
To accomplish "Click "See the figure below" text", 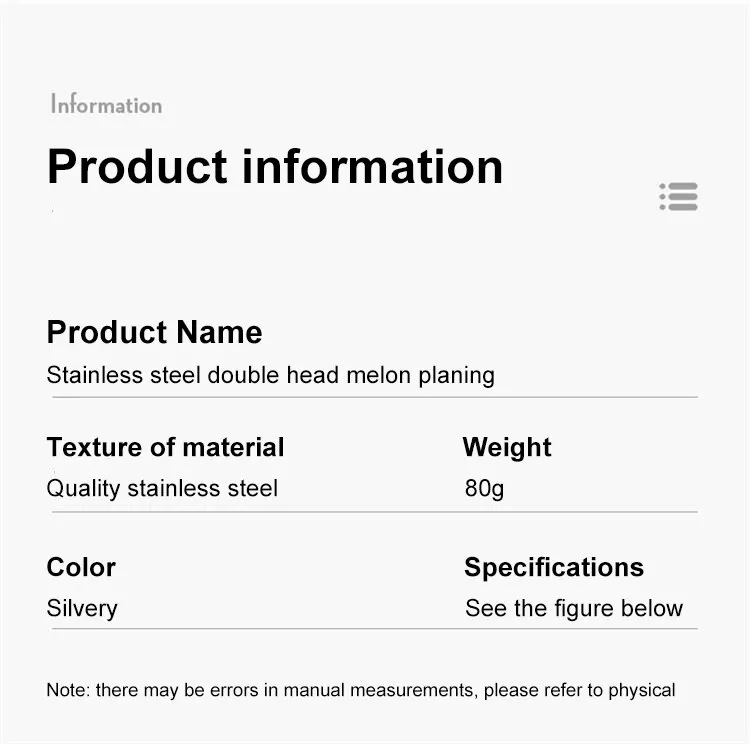I will pyautogui.click(x=573, y=608).
